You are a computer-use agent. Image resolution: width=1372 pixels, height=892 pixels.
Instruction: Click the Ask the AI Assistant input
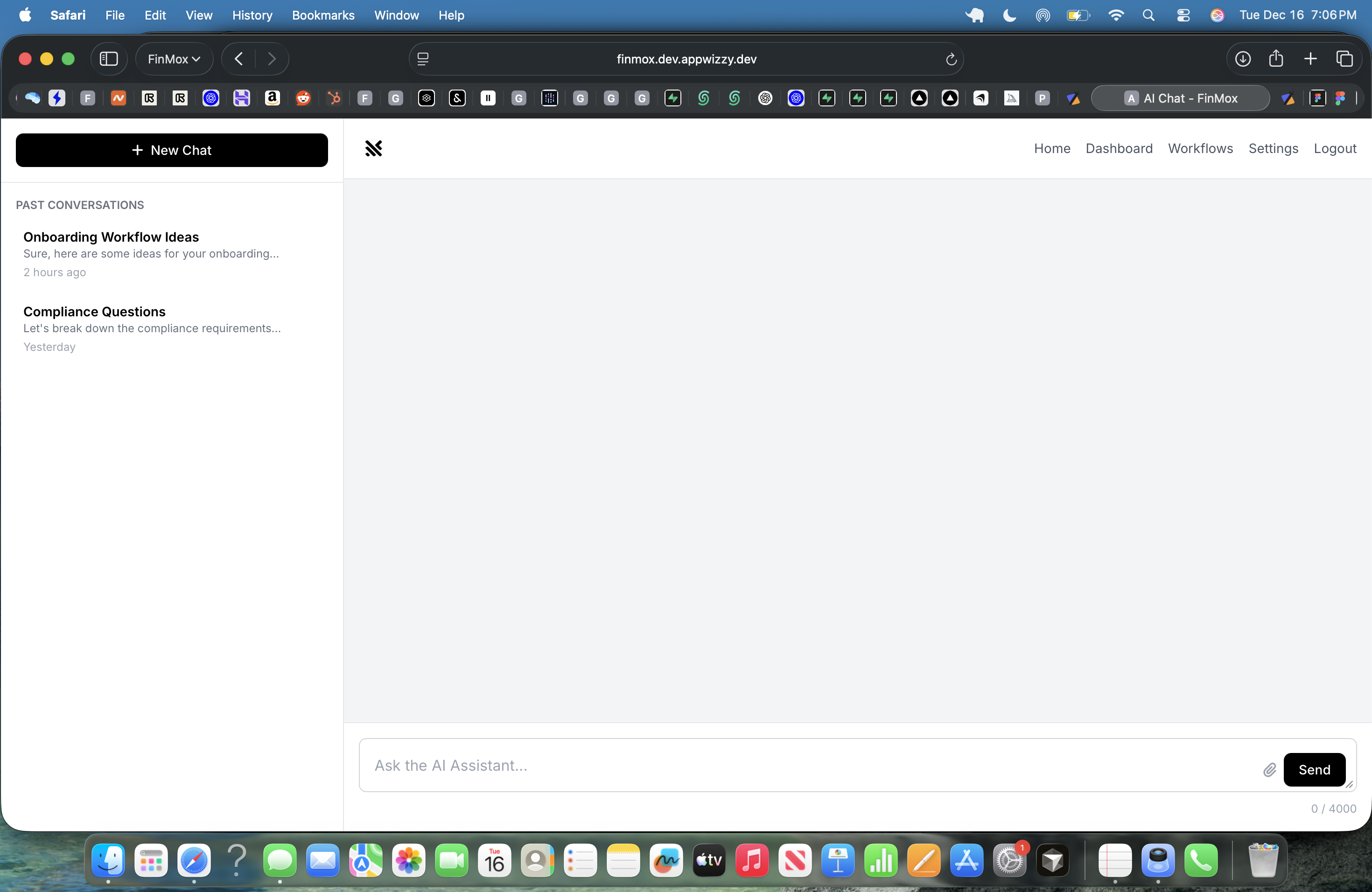point(807,765)
